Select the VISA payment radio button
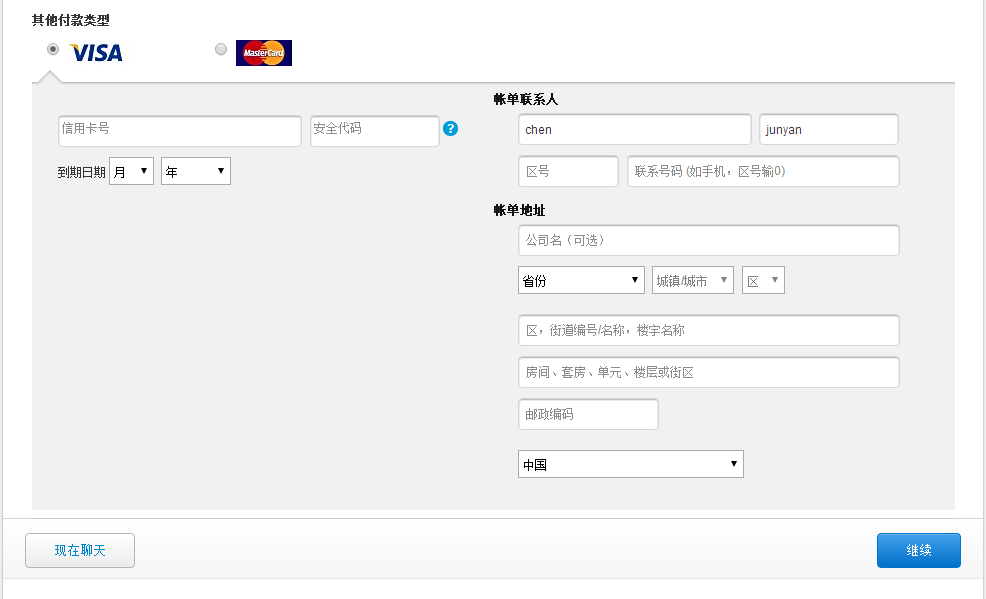The width and height of the screenshot is (986, 599). pyautogui.click(x=53, y=49)
